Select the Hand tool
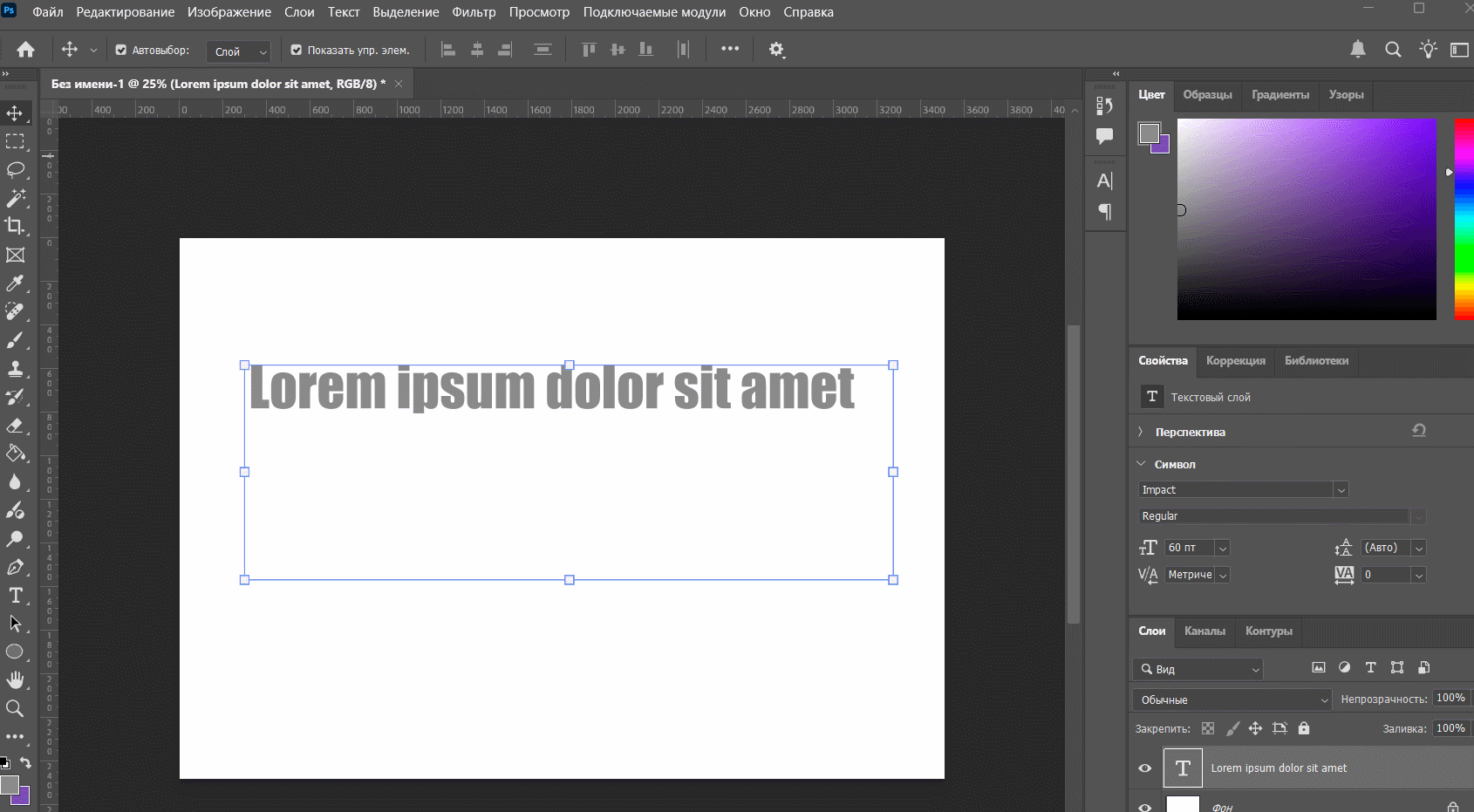Image resolution: width=1474 pixels, height=812 pixels. (15, 679)
